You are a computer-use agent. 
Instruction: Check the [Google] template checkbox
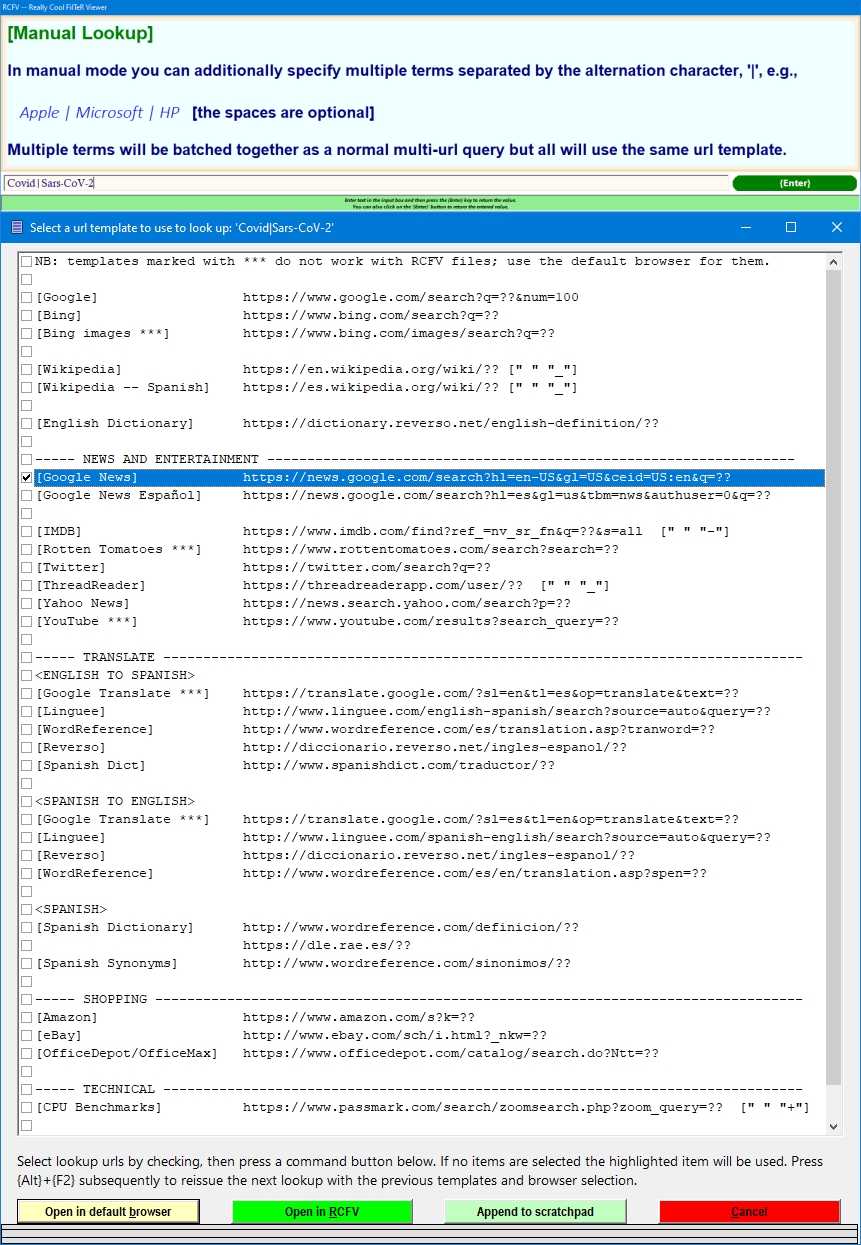[x=26, y=297]
